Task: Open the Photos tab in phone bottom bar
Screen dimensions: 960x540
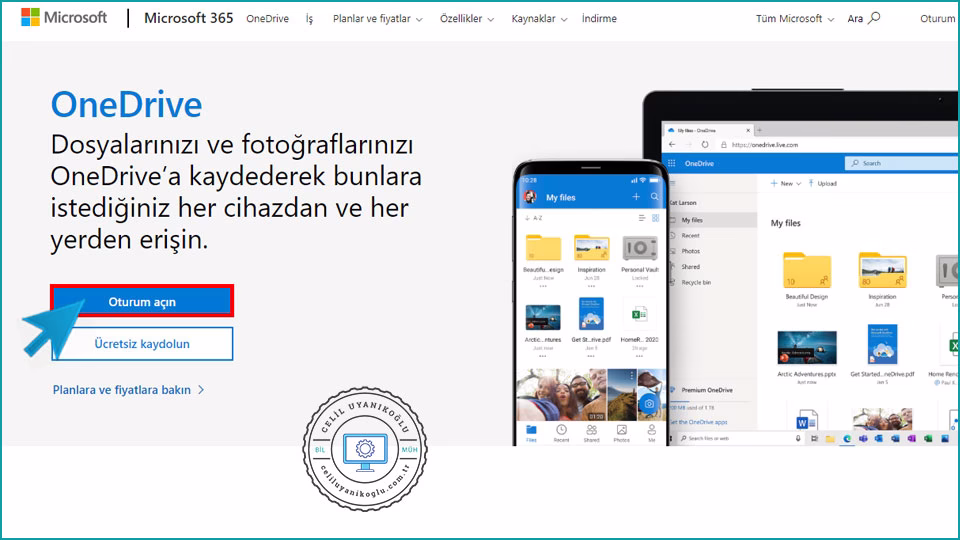Action: pos(621,433)
